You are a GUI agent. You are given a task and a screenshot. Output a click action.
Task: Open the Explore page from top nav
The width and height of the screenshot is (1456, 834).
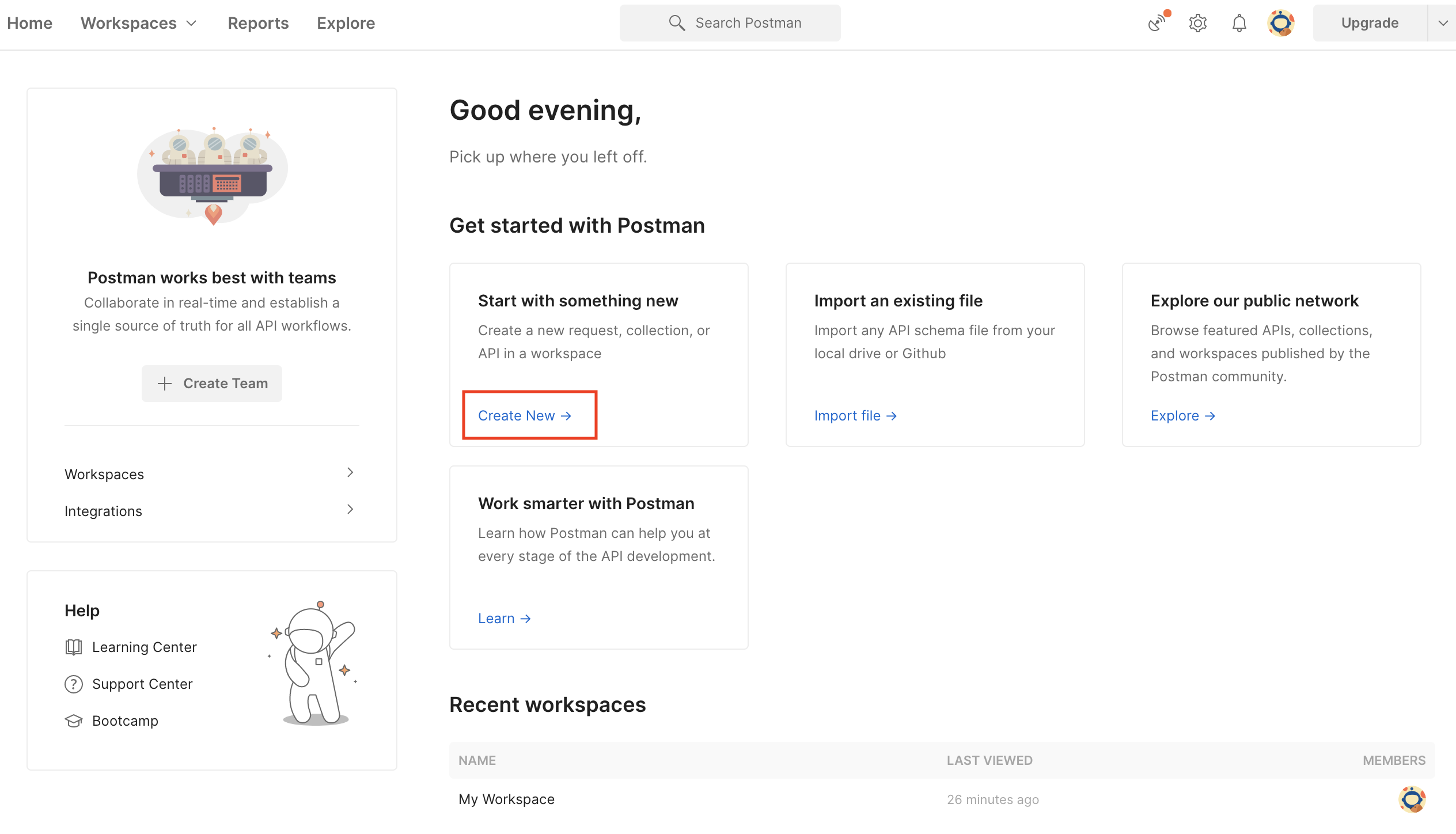pos(346,23)
